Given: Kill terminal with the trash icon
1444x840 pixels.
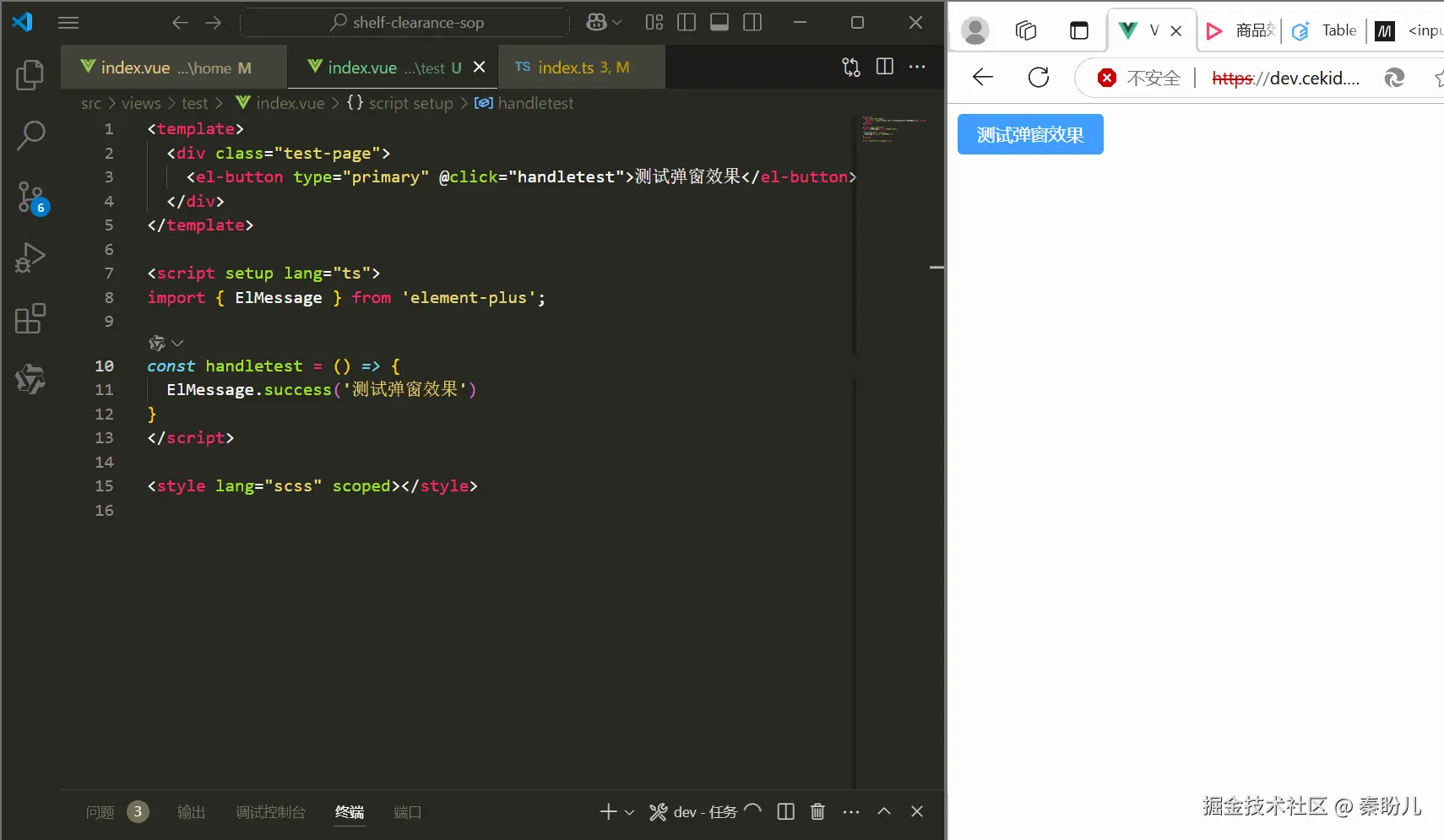Looking at the screenshot, I should pos(817,812).
